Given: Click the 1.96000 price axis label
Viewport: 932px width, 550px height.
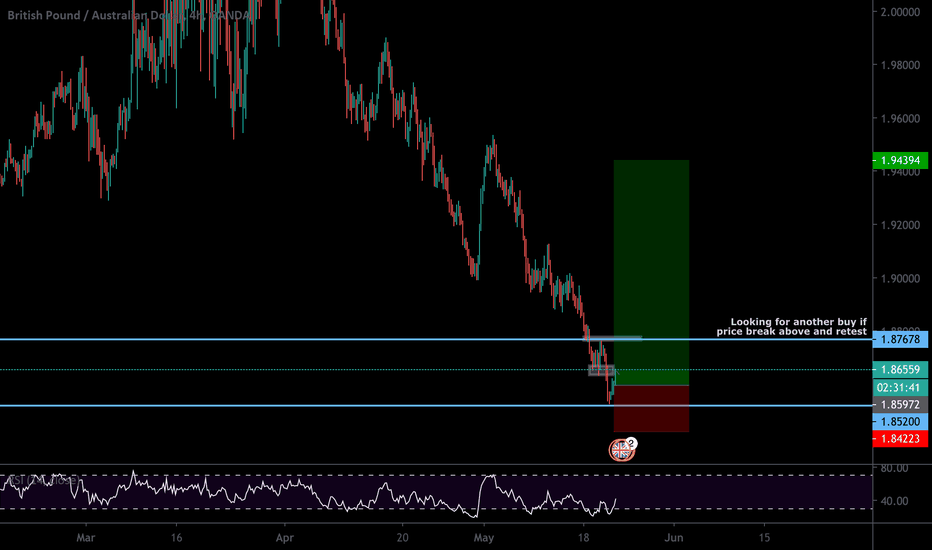Looking at the screenshot, I should (900, 118).
